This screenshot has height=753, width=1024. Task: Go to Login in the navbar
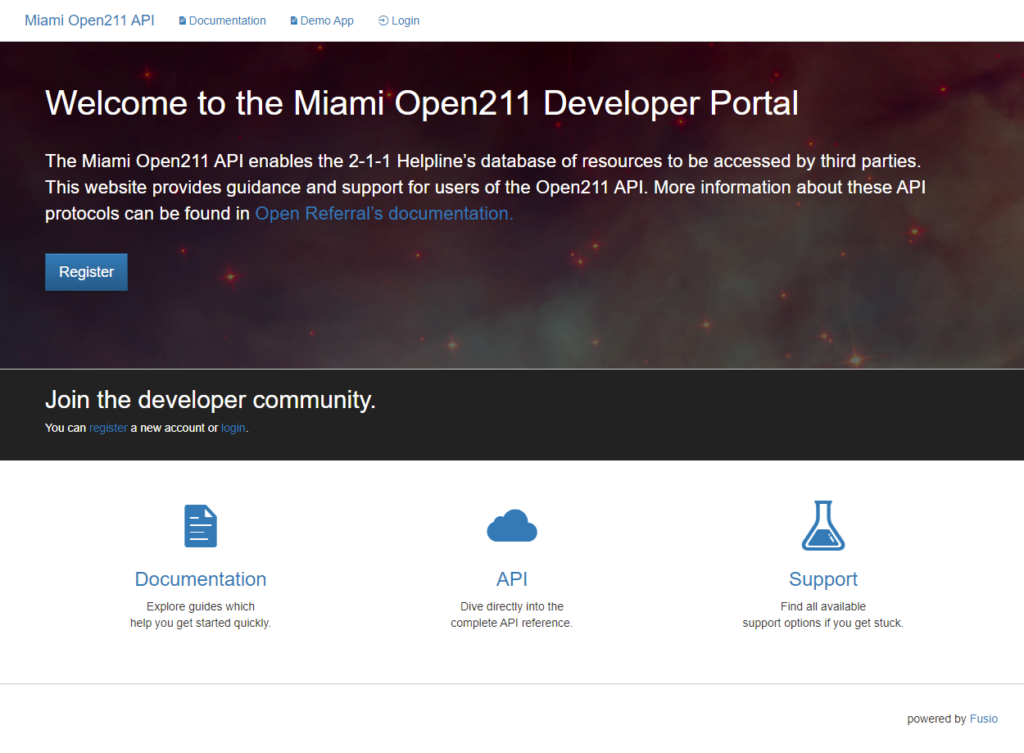point(399,21)
